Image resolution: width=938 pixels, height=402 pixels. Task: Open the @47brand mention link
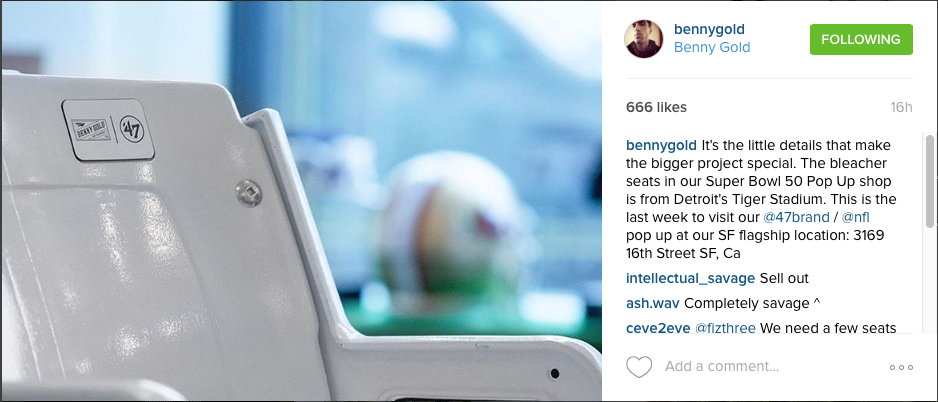pyautogui.click(x=796, y=217)
